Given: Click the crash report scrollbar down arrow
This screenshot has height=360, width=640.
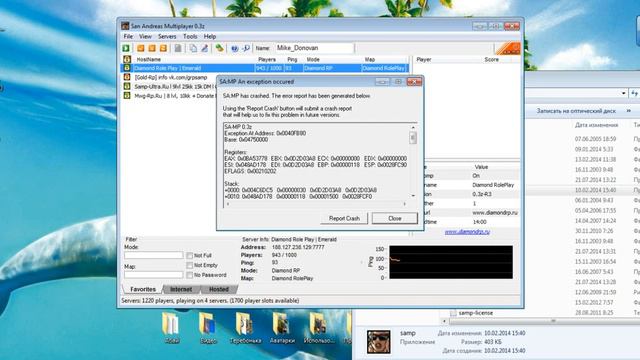Looking at the screenshot, I should (x=413, y=196).
